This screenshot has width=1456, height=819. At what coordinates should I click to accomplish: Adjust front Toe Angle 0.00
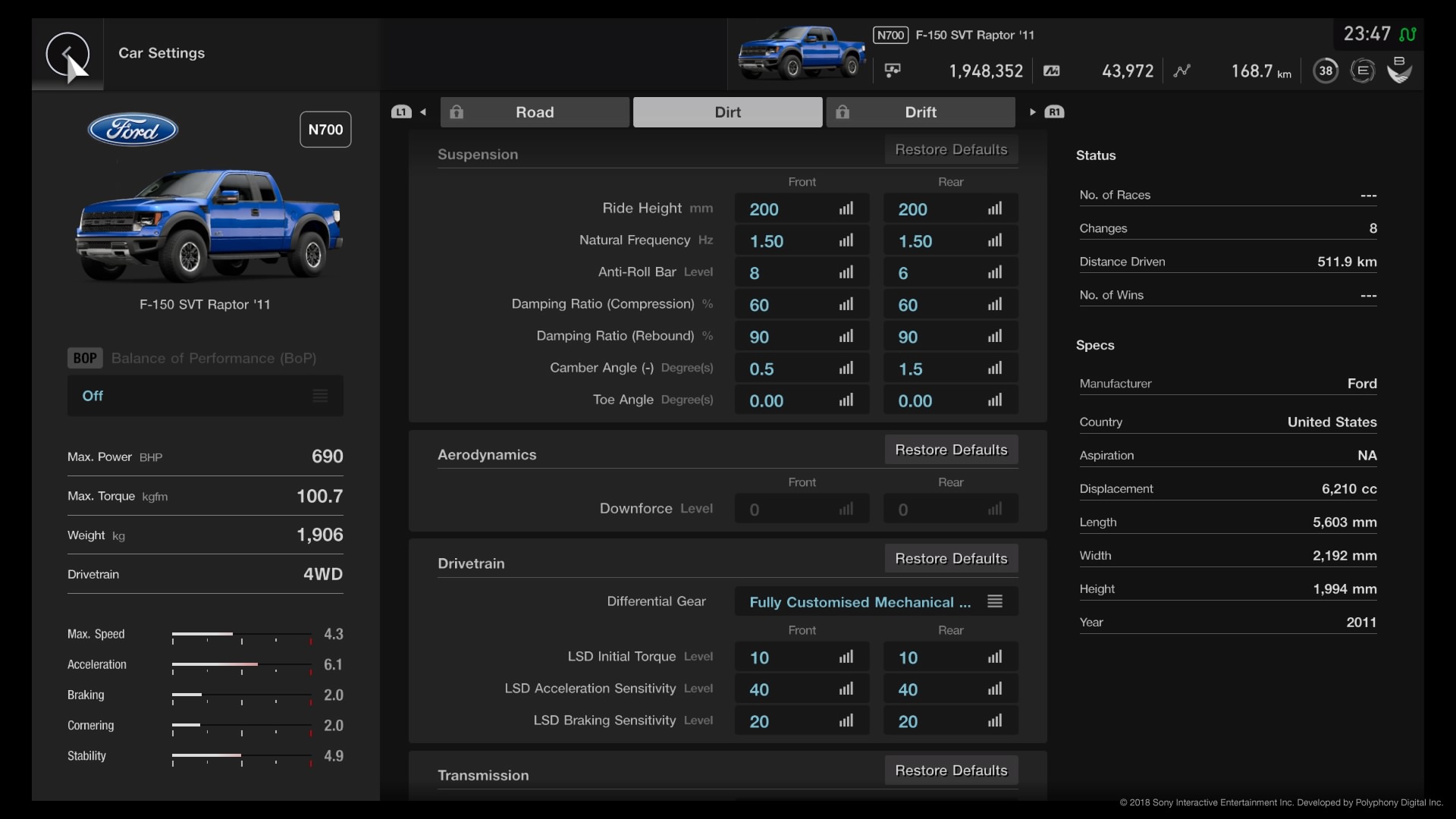pos(802,400)
